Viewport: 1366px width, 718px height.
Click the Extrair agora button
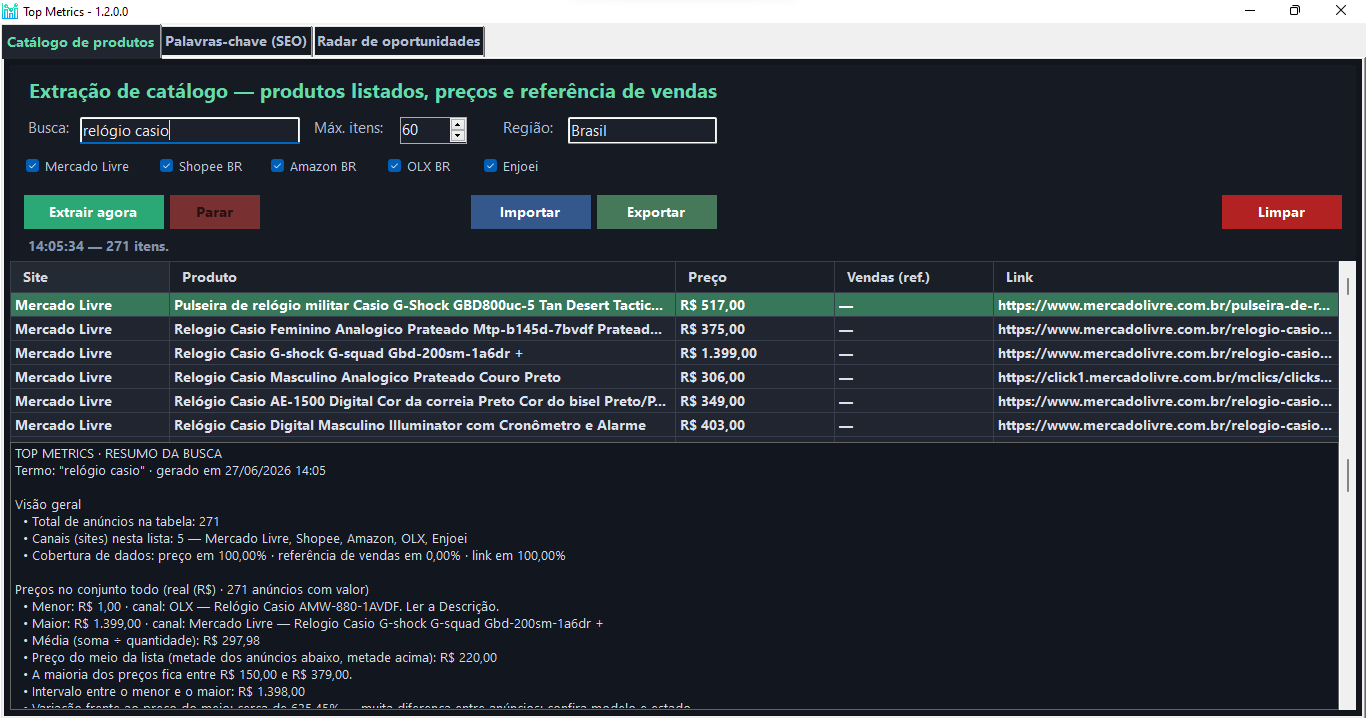94,212
